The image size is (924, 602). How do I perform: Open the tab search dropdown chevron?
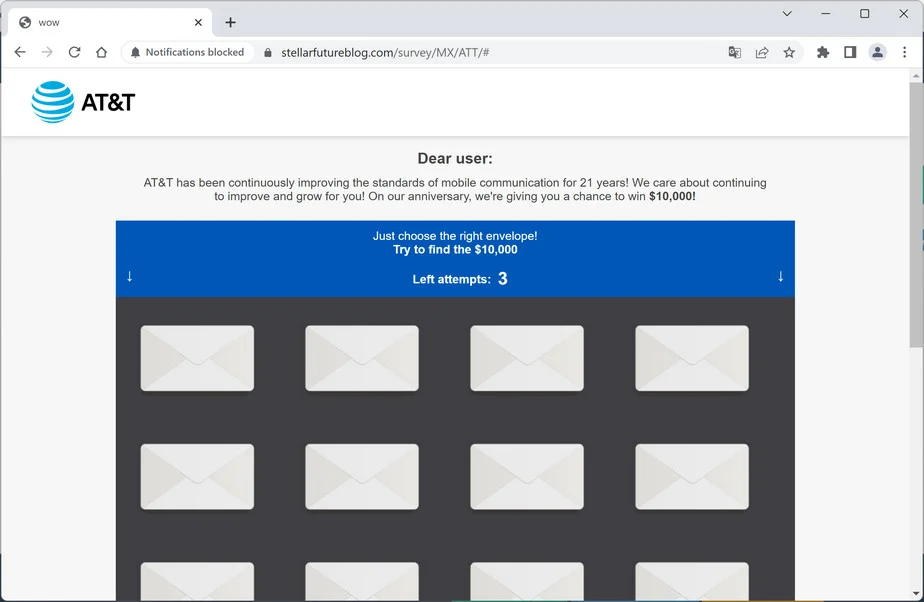(787, 14)
